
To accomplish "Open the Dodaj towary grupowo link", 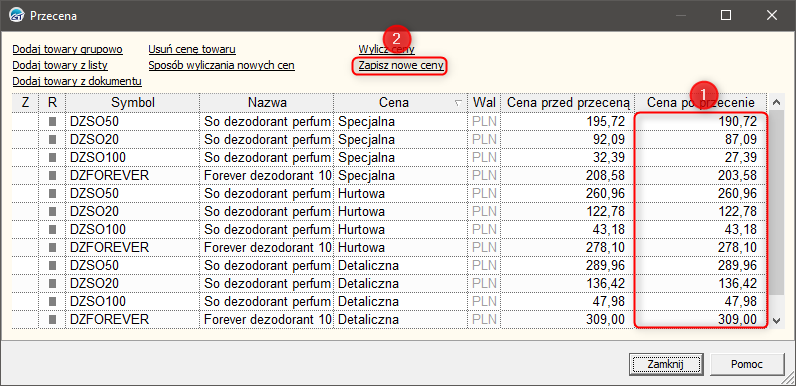I will pos(68,49).
